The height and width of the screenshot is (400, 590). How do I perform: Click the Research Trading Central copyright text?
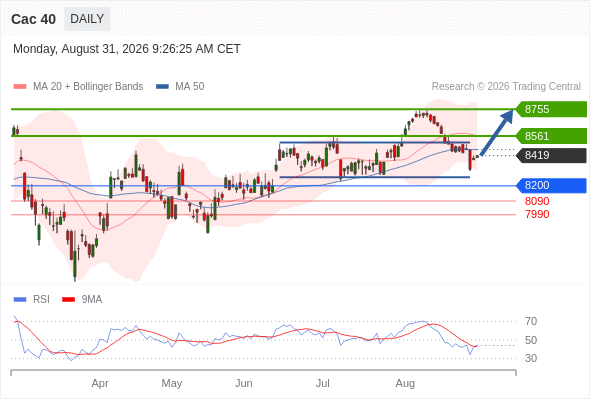(506, 87)
